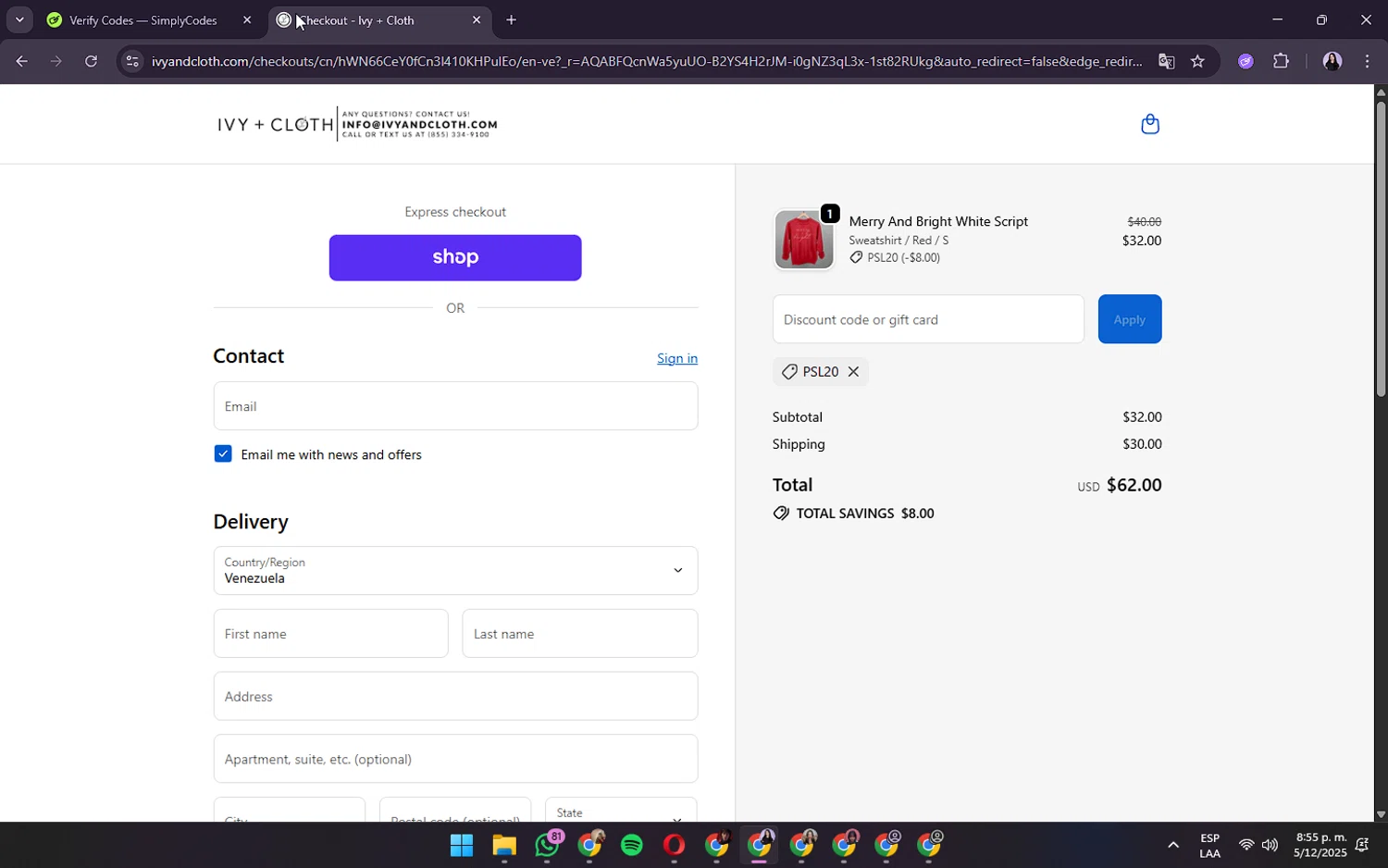Viewport: 1388px width, 868px height.
Task: Open WhatsApp from the taskbar
Action: coord(547,845)
